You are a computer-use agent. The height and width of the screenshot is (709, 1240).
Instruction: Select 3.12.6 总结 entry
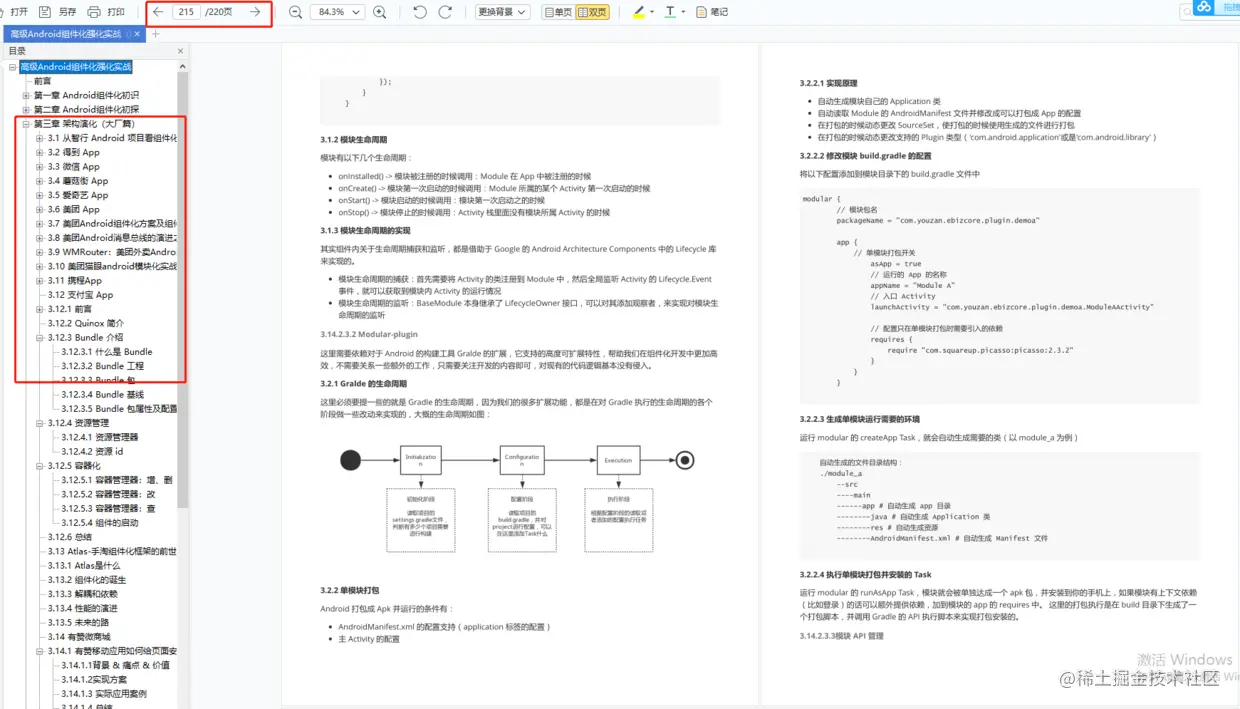[70, 537]
